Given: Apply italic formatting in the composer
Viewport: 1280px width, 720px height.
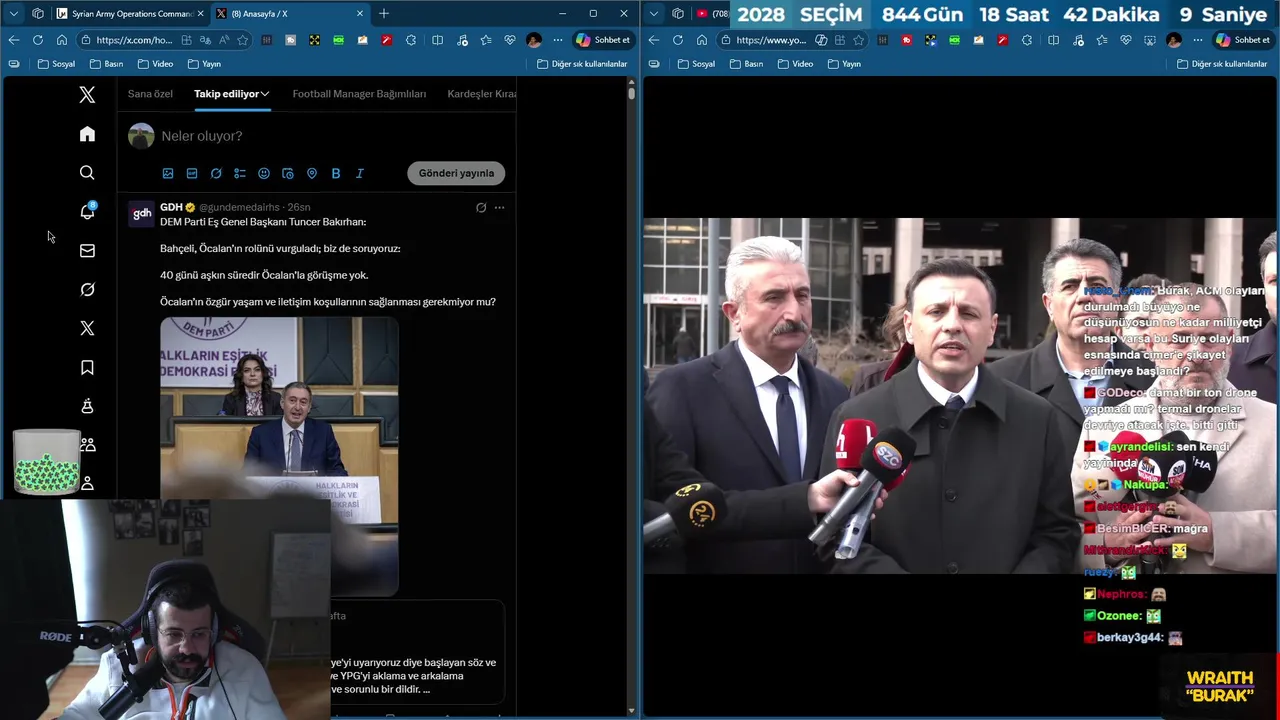Looking at the screenshot, I should [360, 173].
